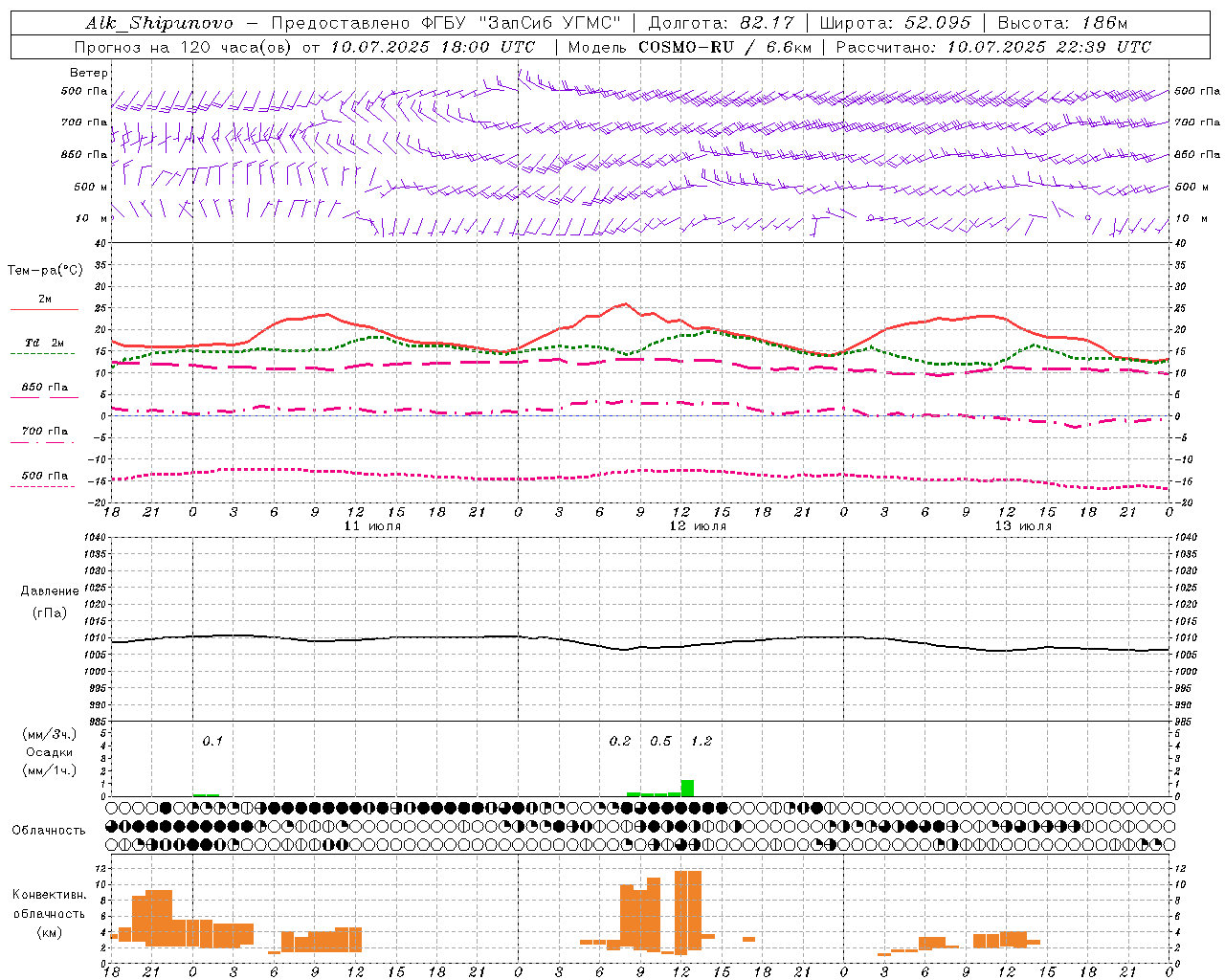Image resolution: width=1225 pixels, height=980 pixels.
Task: Click the '(гПа)' unit under Давление
Action: tap(50, 612)
